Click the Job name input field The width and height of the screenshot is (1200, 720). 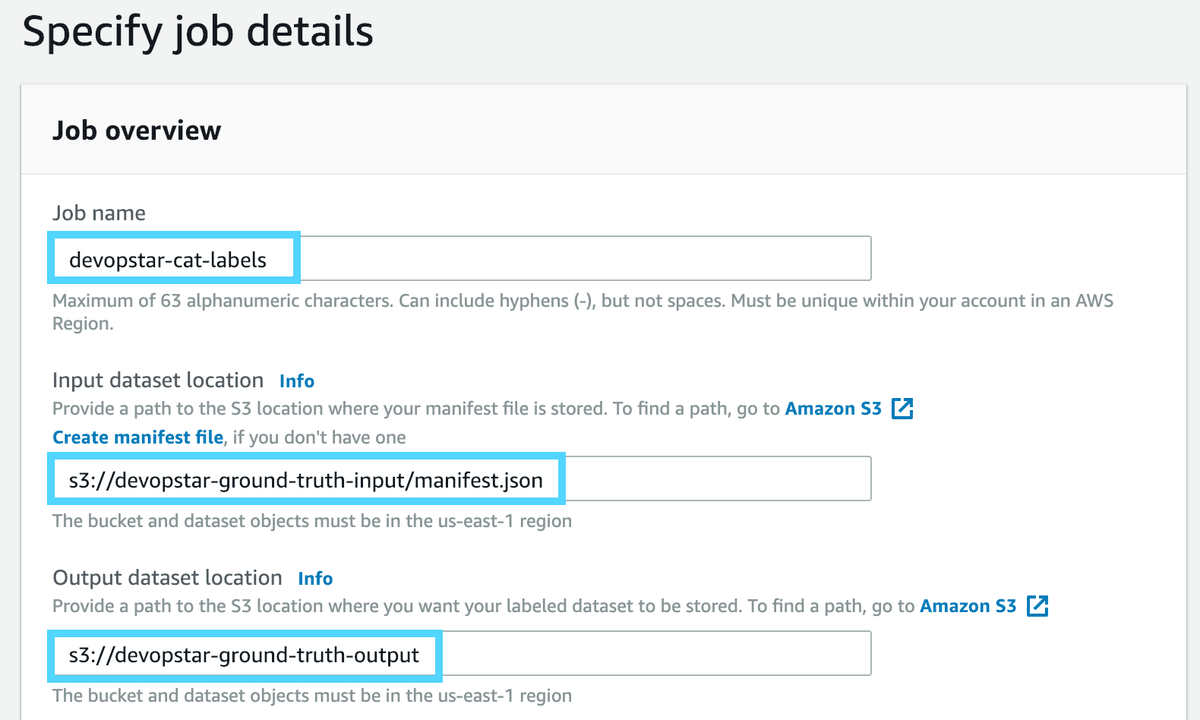(580, 259)
